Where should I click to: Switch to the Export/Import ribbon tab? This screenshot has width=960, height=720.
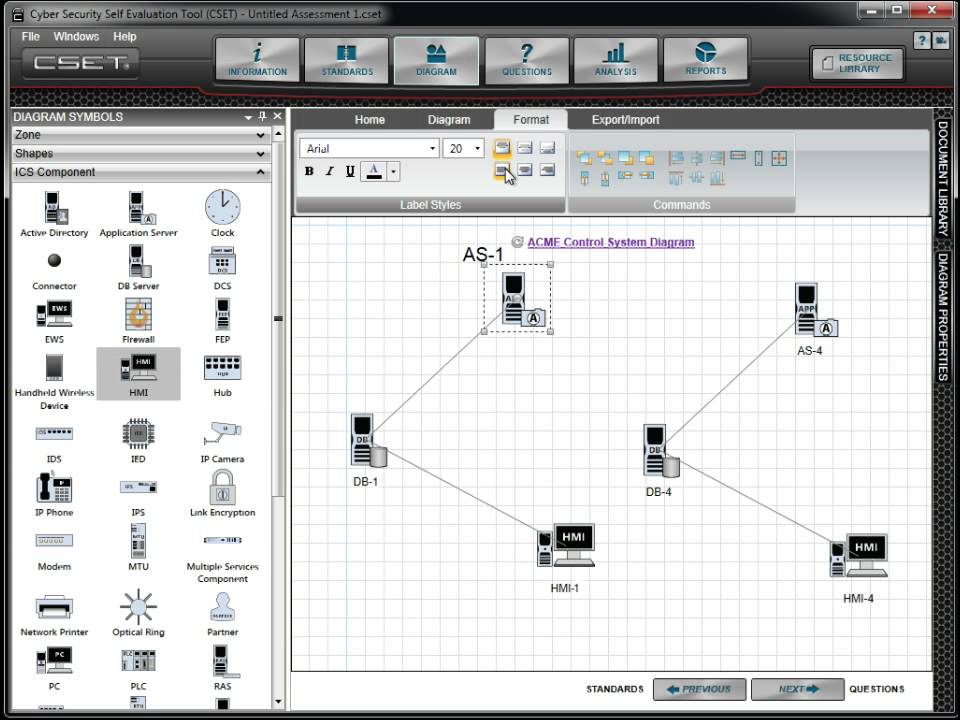pyautogui.click(x=625, y=120)
